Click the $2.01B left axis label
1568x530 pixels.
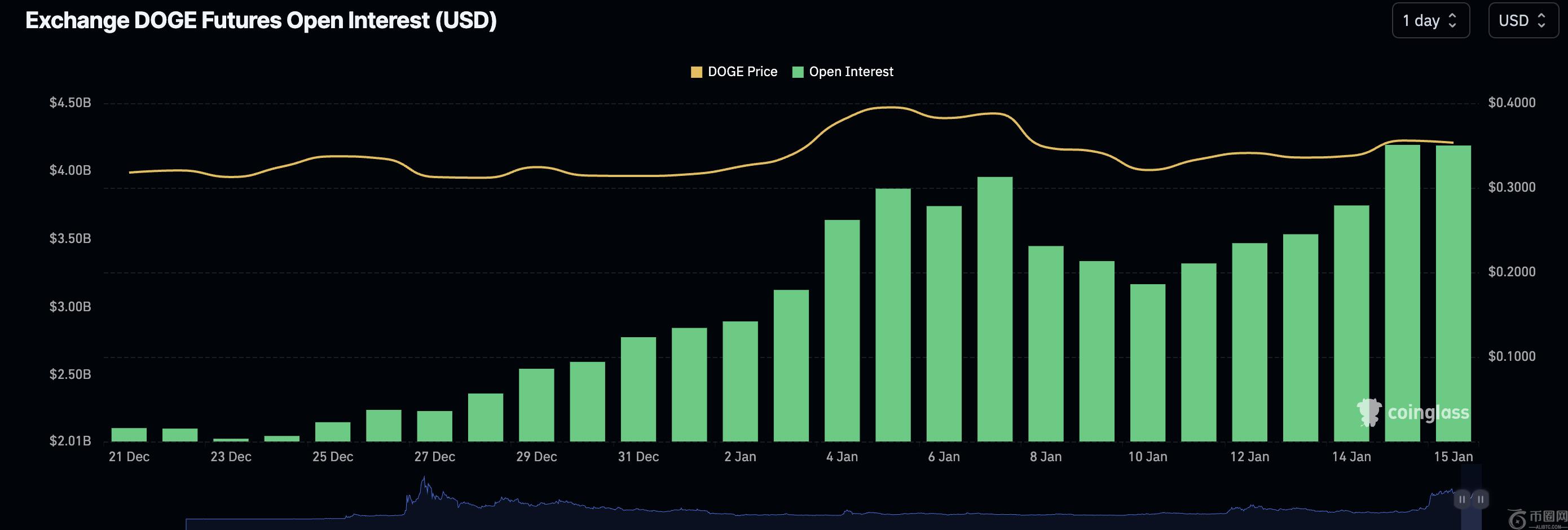click(x=70, y=440)
